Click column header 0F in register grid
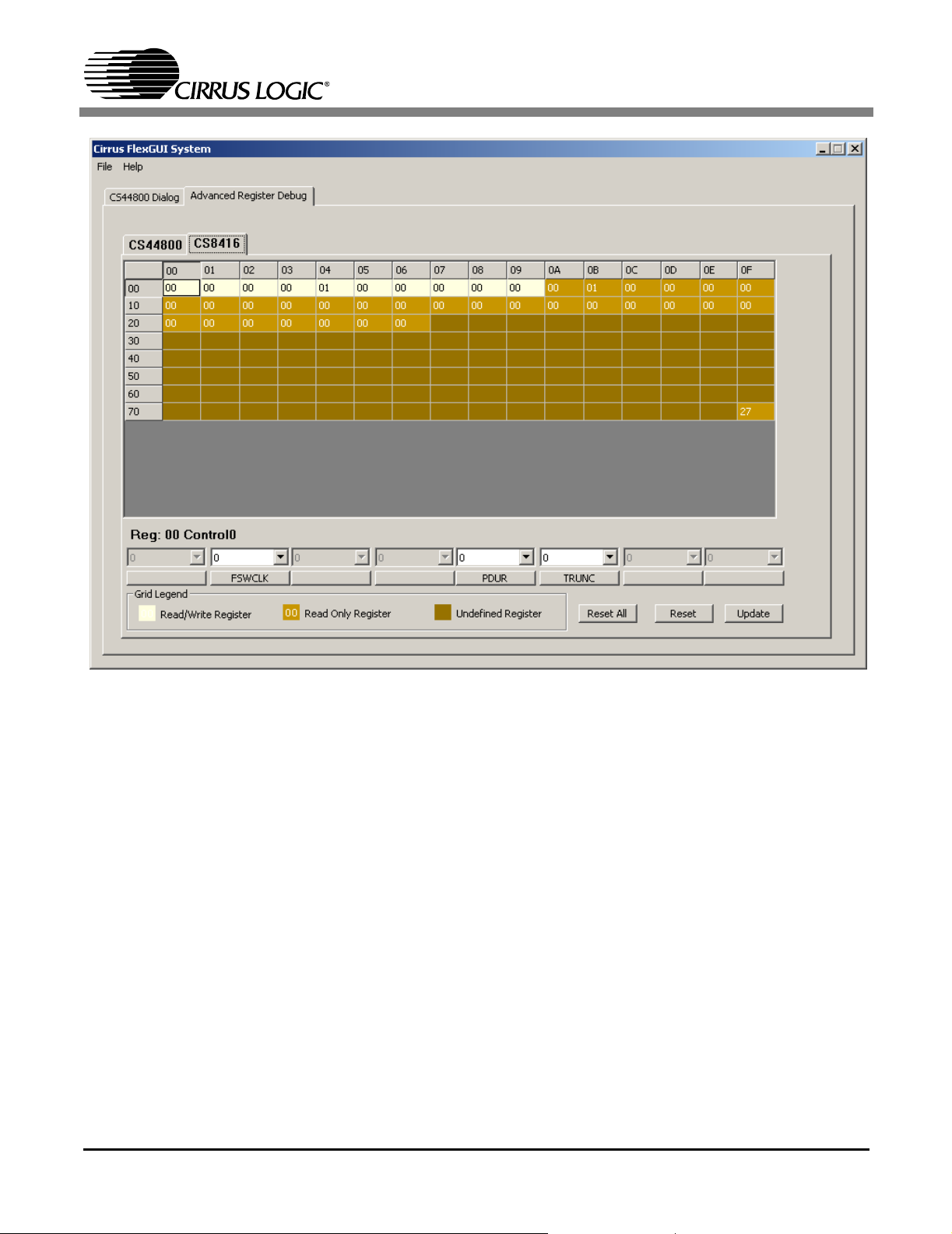The image size is (952, 1234). click(x=756, y=270)
